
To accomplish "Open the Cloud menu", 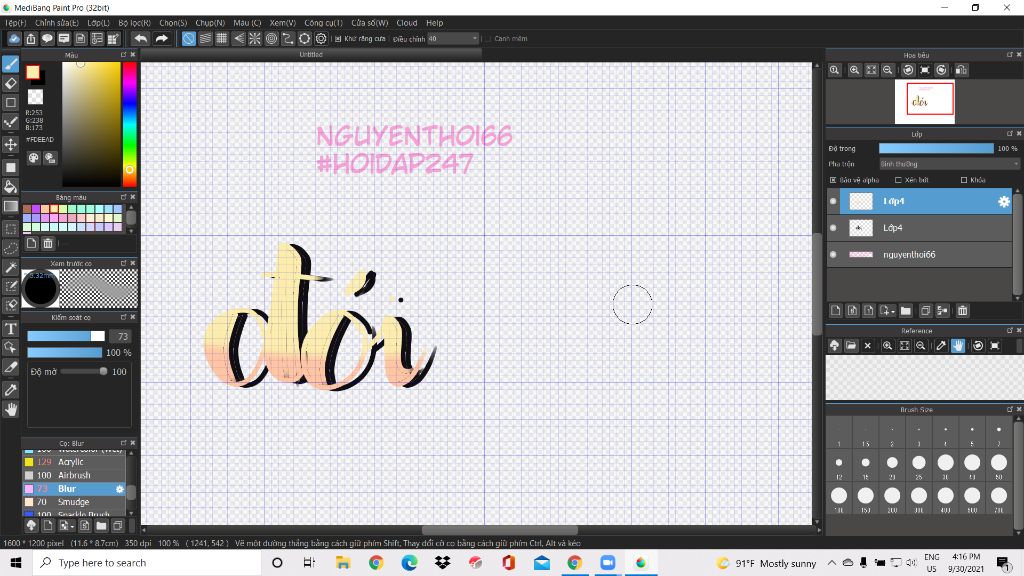I will (x=407, y=23).
